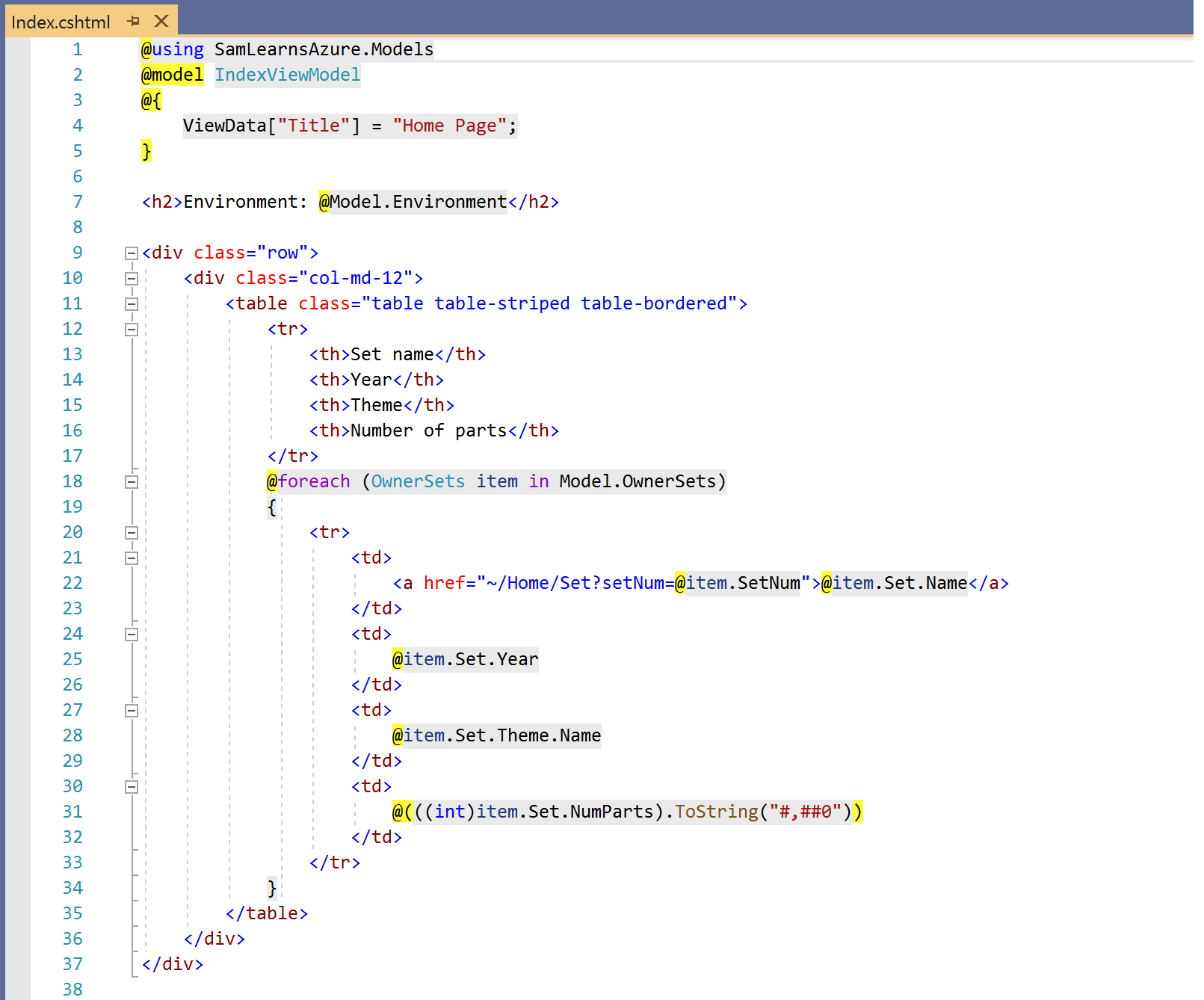Collapse the col-md-12 div region
This screenshot has width=1204, height=1000.
pyautogui.click(x=132, y=279)
